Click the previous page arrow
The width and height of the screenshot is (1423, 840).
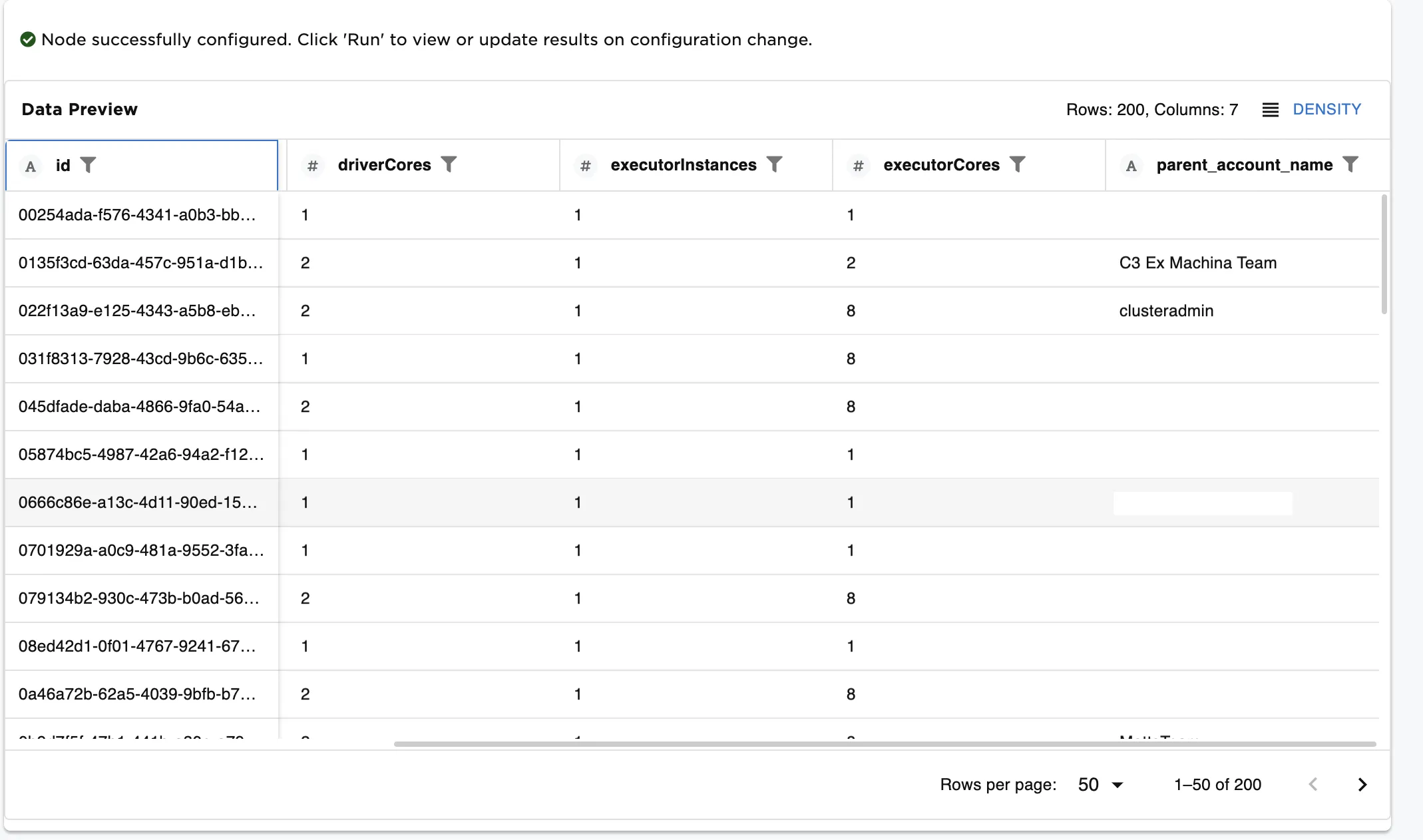point(1313,785)
